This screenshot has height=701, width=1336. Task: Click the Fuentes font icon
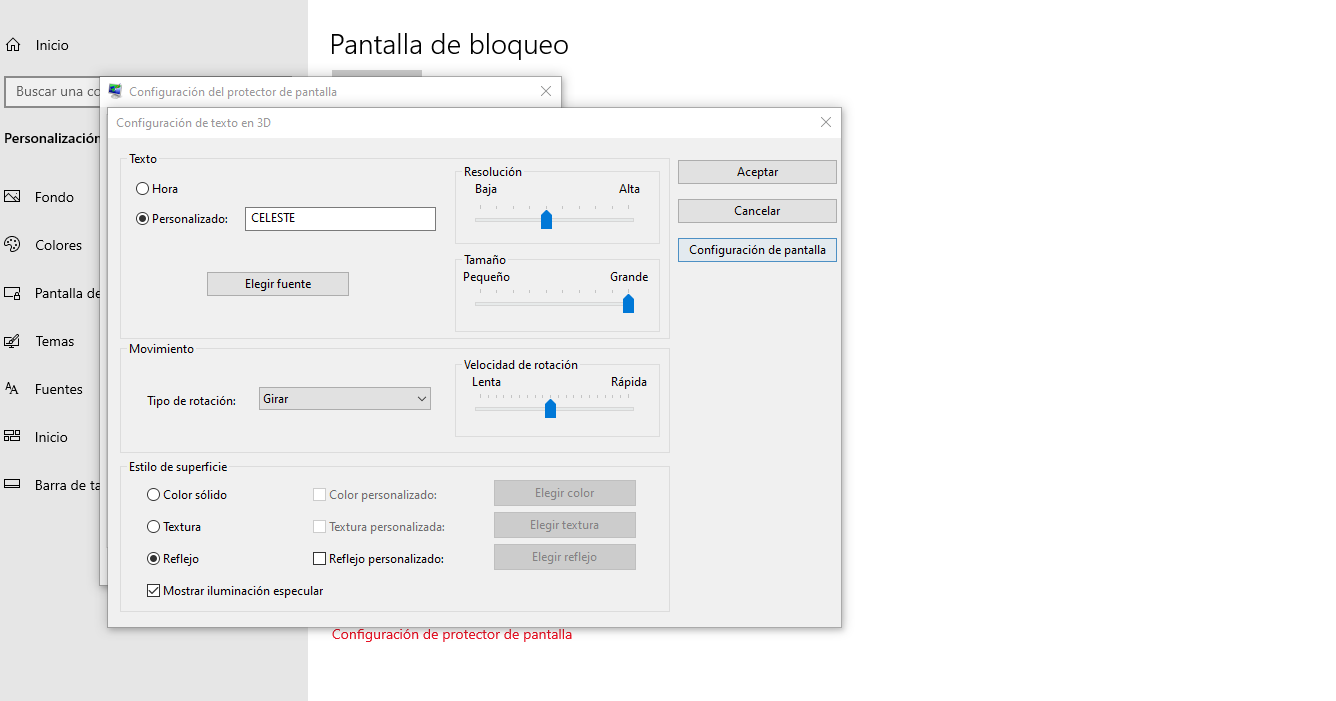13,389
